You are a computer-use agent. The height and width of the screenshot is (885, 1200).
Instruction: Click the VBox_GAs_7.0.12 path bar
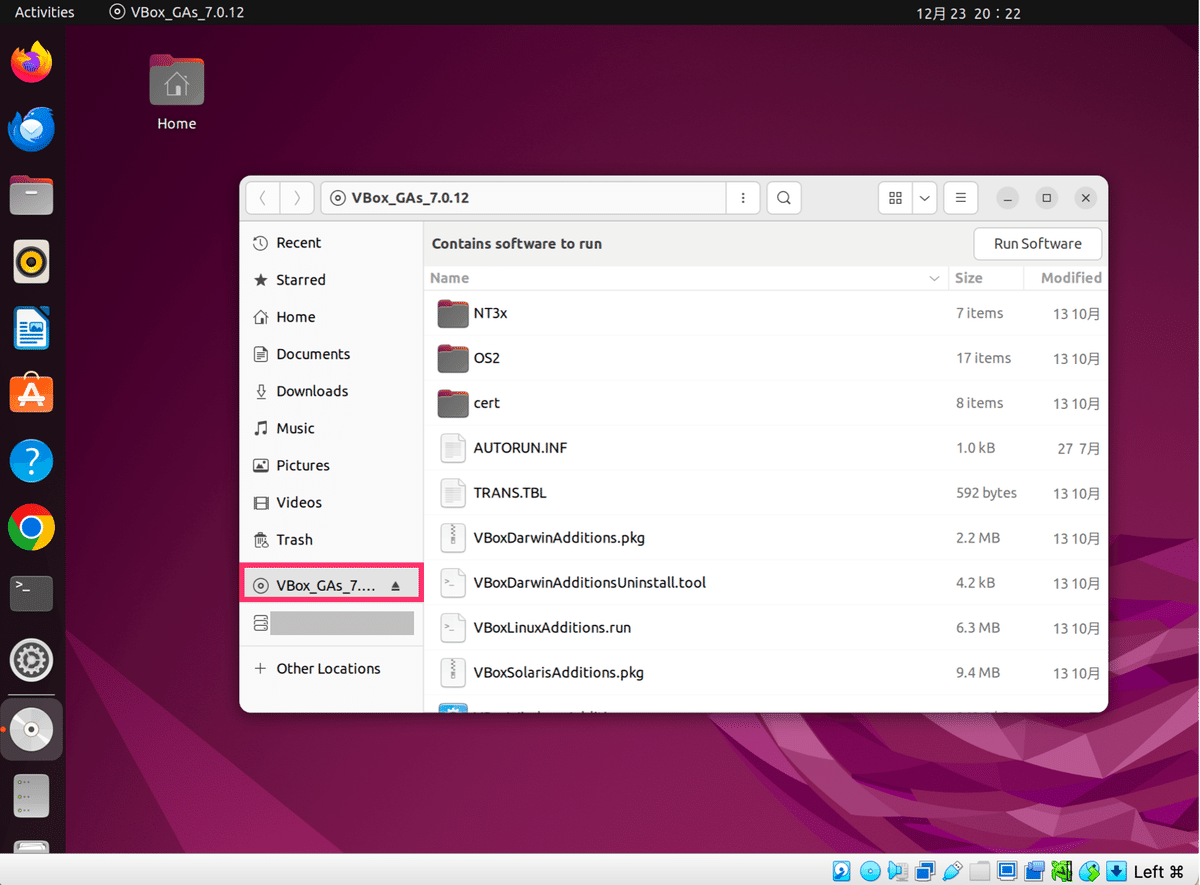523,198
